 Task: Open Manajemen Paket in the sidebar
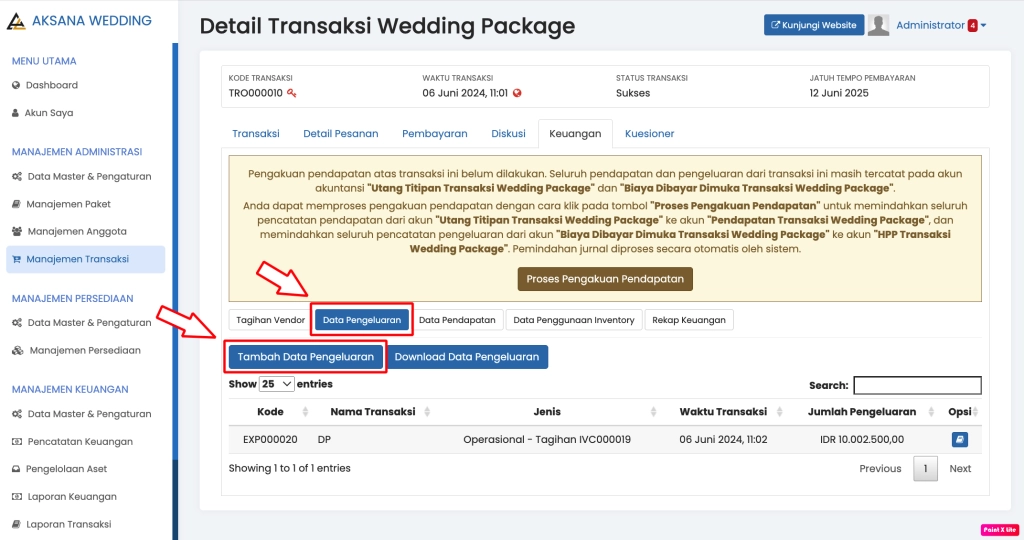pos(68,204)
